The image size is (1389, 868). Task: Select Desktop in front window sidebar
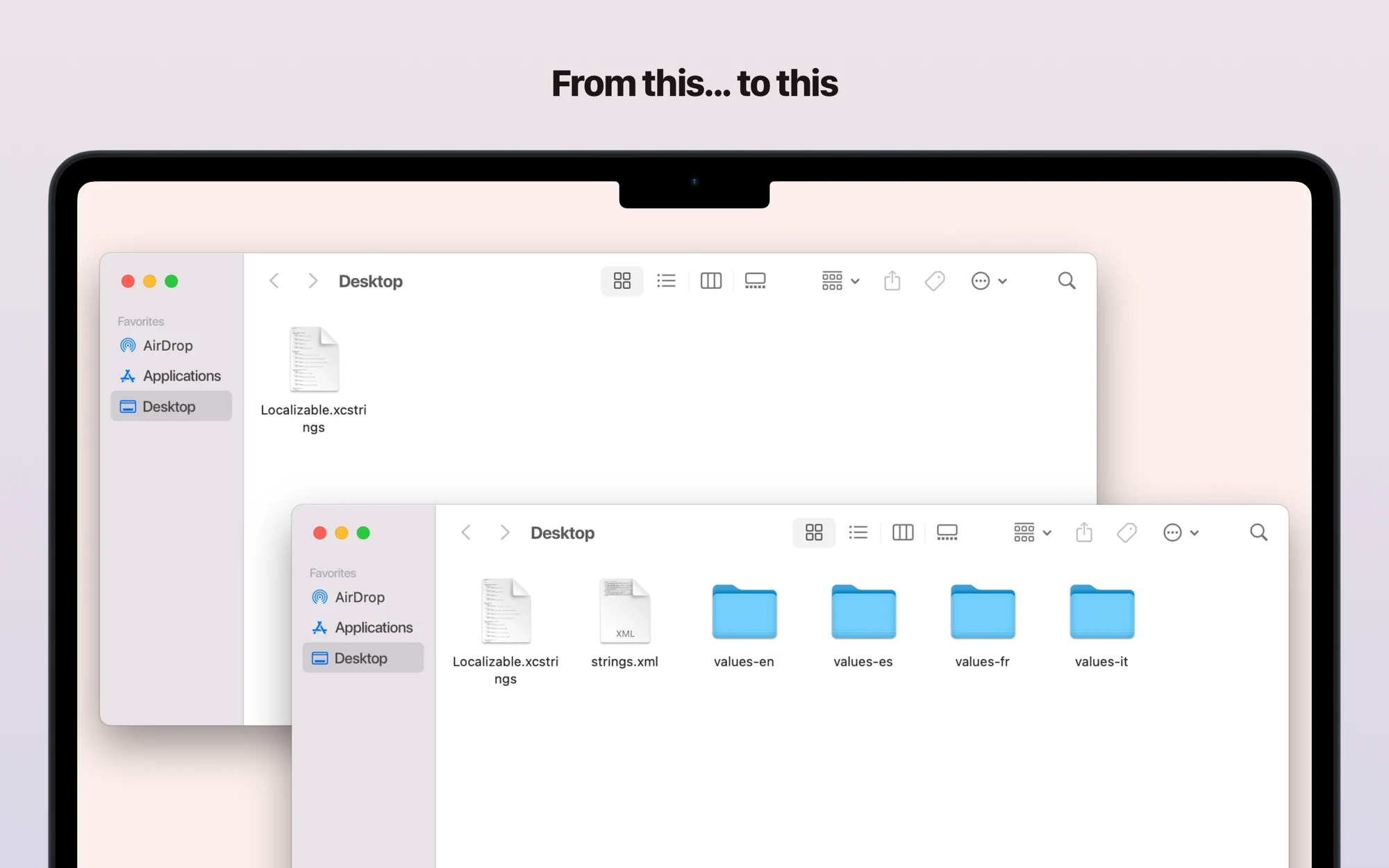click(363, 658)
